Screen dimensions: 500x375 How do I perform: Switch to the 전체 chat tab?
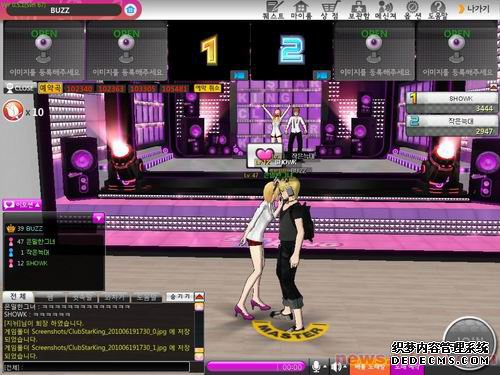18,296
